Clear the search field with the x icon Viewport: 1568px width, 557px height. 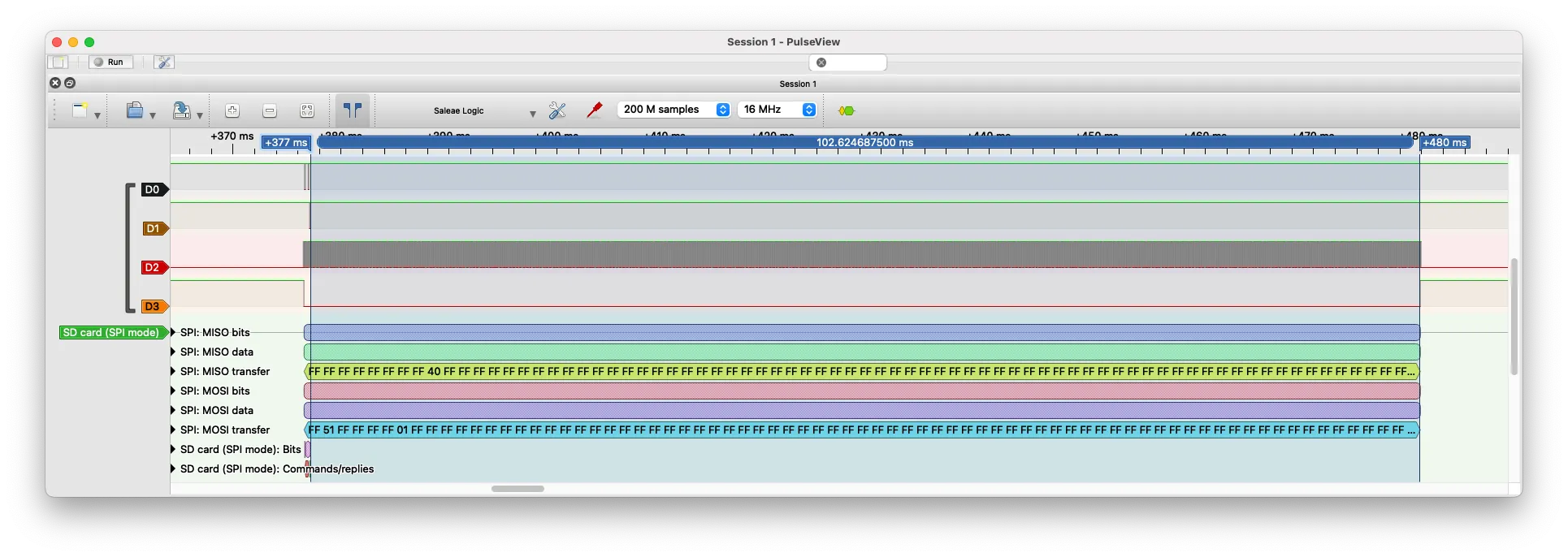[821, 63]
